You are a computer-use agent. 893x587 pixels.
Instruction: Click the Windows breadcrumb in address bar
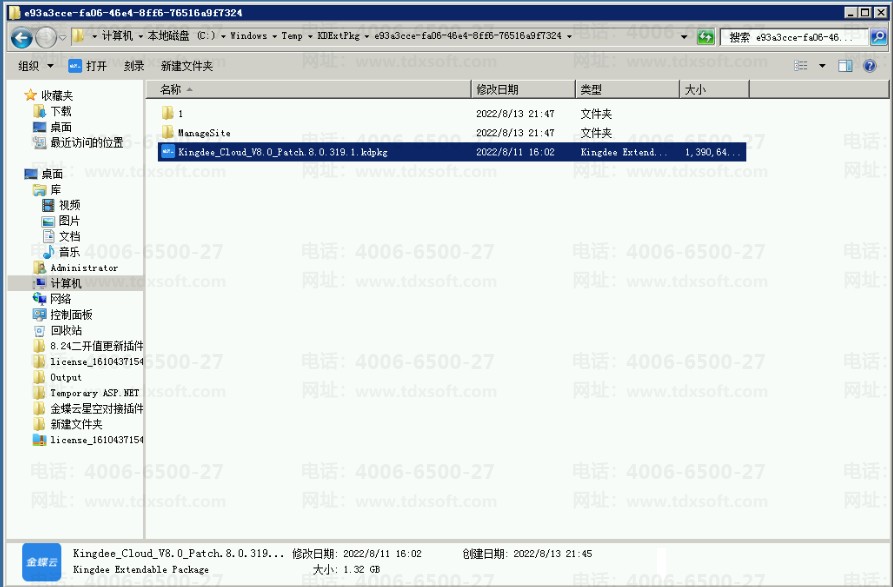click(248, 36)
